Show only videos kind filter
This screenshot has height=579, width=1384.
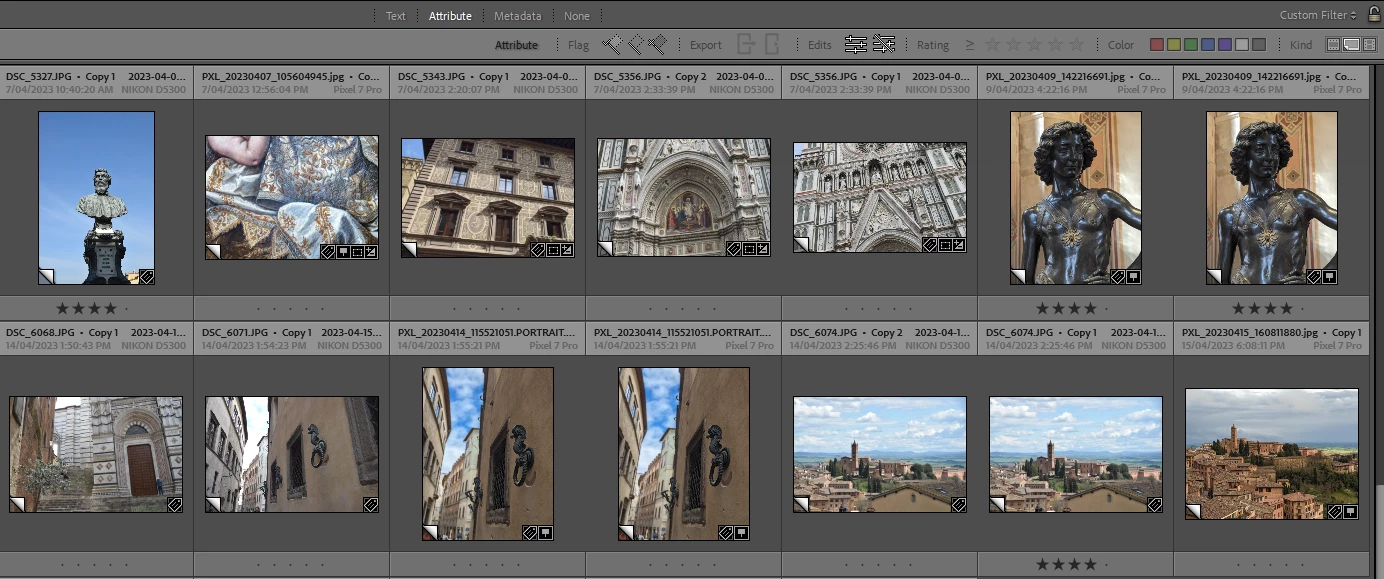tap(1369, 44)
